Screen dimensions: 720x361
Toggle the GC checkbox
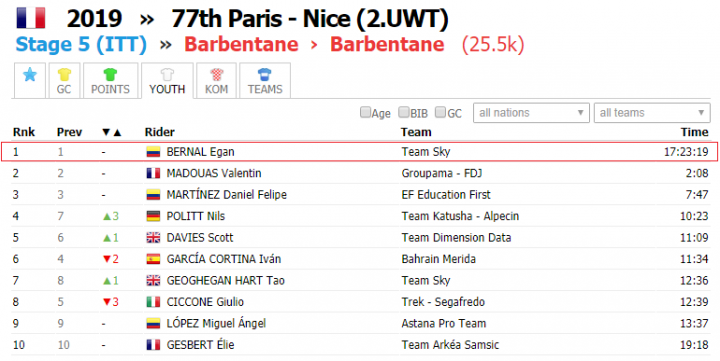coord(440,113)
